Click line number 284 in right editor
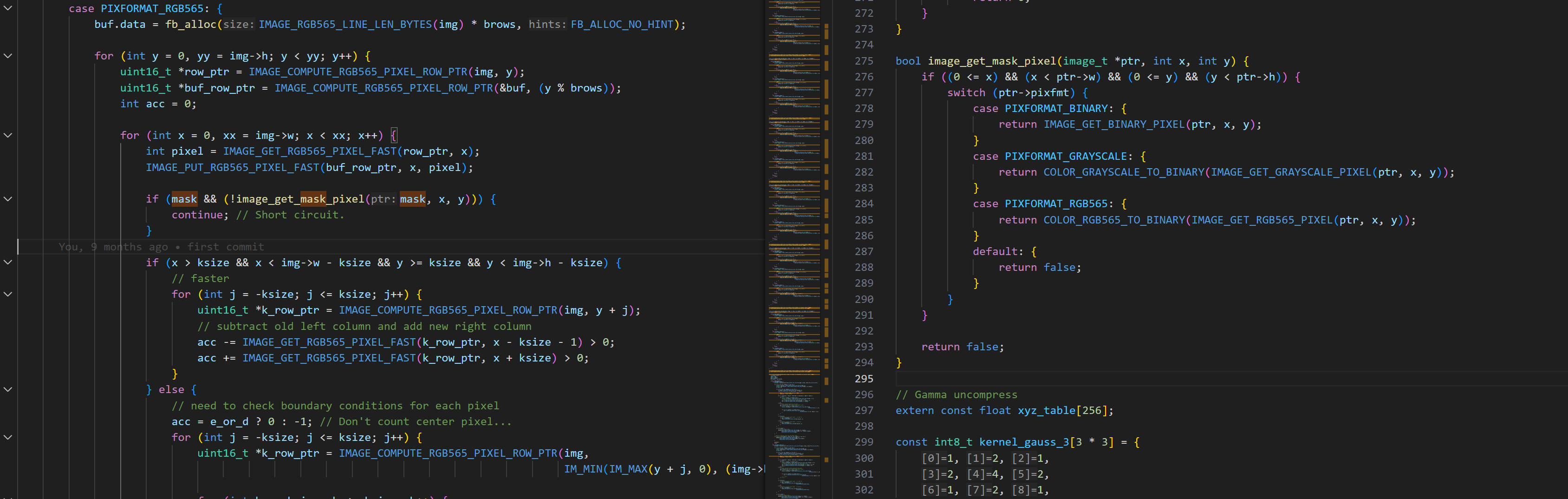The height and width of the screenshot is (499, 1568). (x=864, y=204)
